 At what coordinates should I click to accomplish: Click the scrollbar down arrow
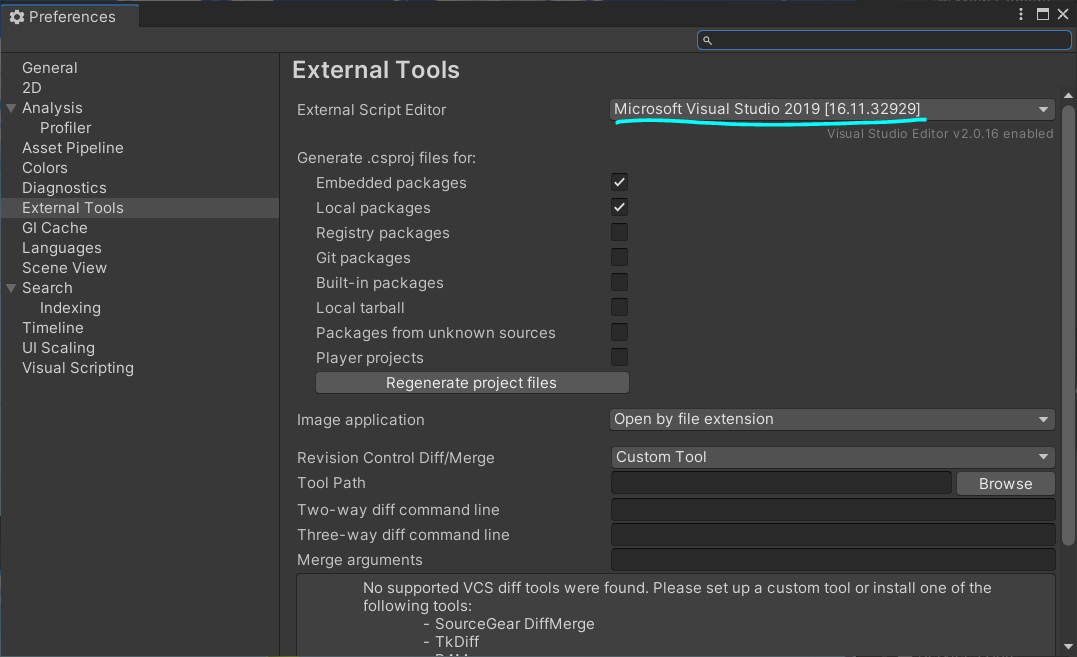tap(1068, 646)
